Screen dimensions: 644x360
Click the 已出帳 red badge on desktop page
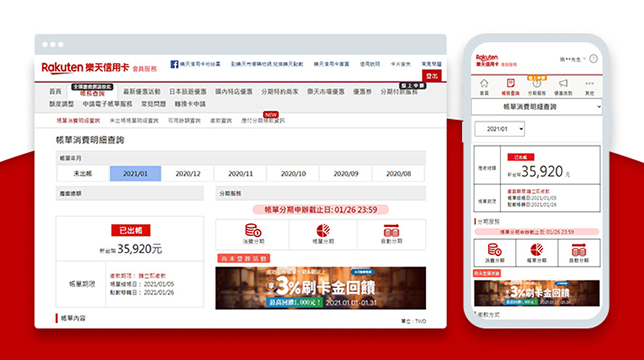coord(131,230)
